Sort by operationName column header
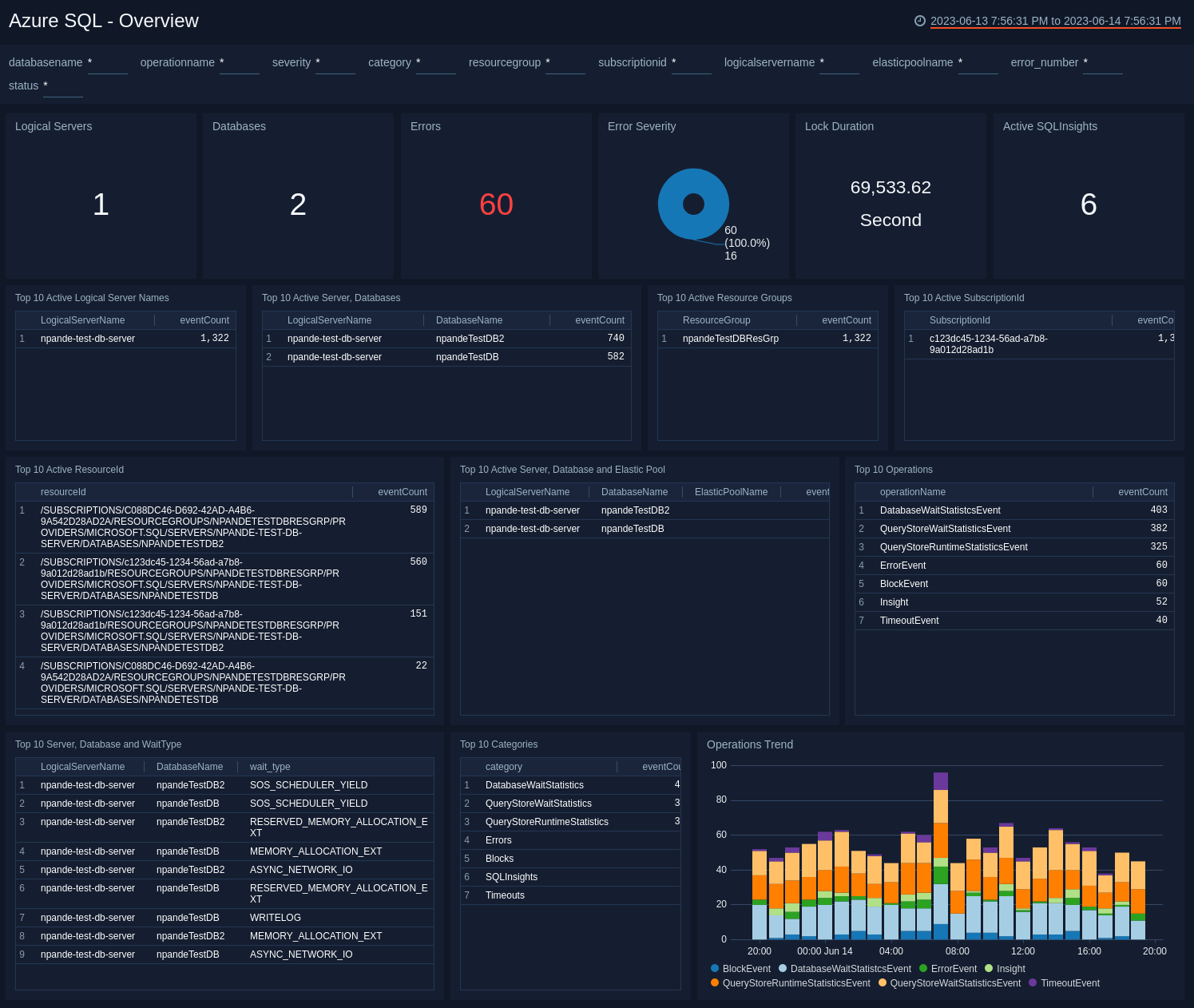Viewport: 1194px width, 1008px height. [x=913, y=492]
